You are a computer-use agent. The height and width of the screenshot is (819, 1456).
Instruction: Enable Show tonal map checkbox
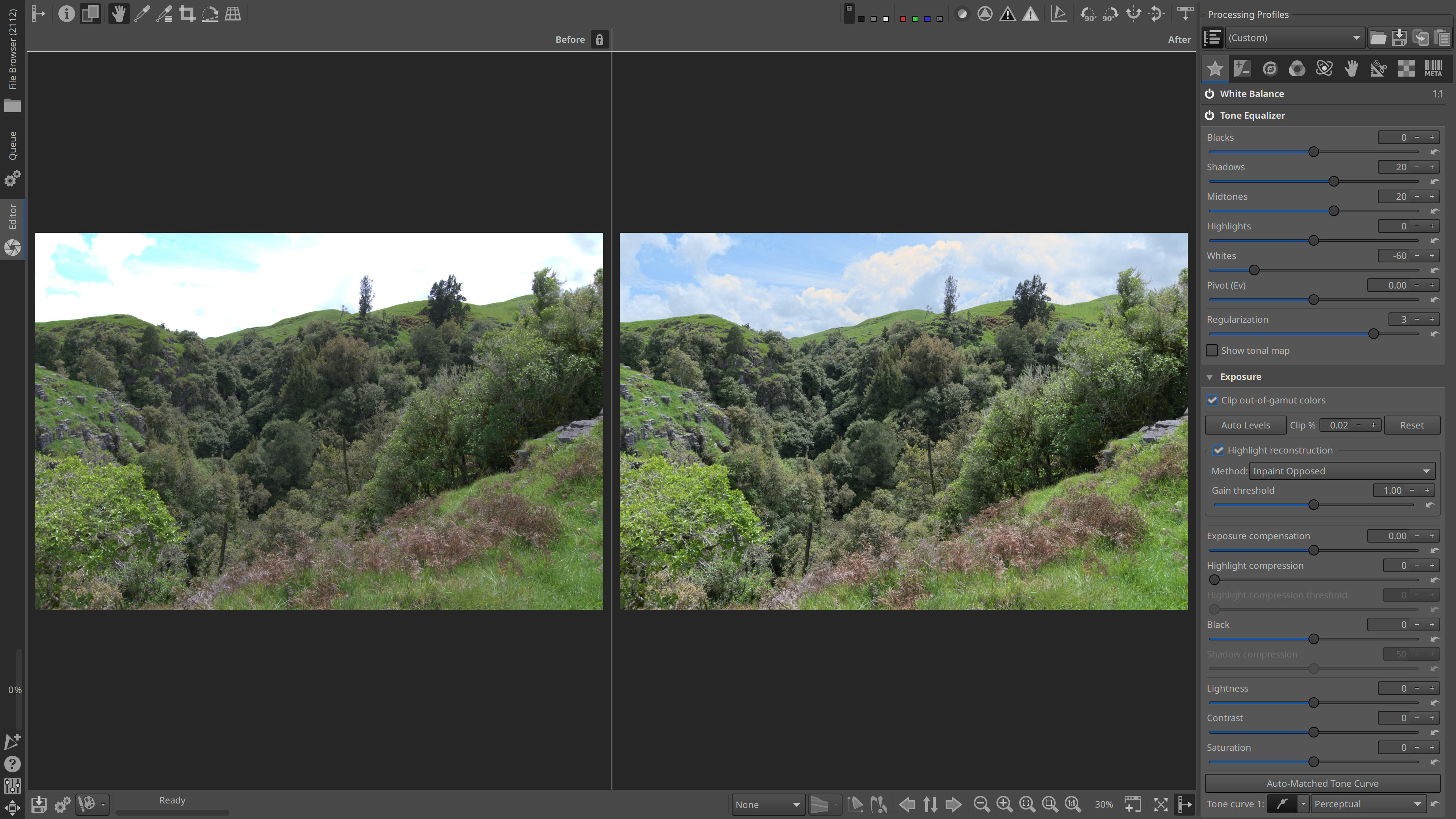coord(1212,350)
